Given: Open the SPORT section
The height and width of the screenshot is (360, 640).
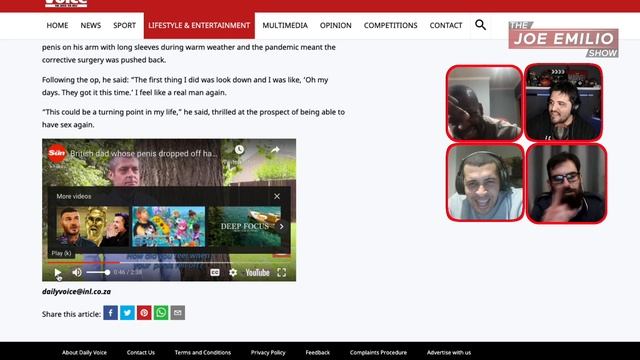Looking at the screenshot, I should tap(124, 25).
